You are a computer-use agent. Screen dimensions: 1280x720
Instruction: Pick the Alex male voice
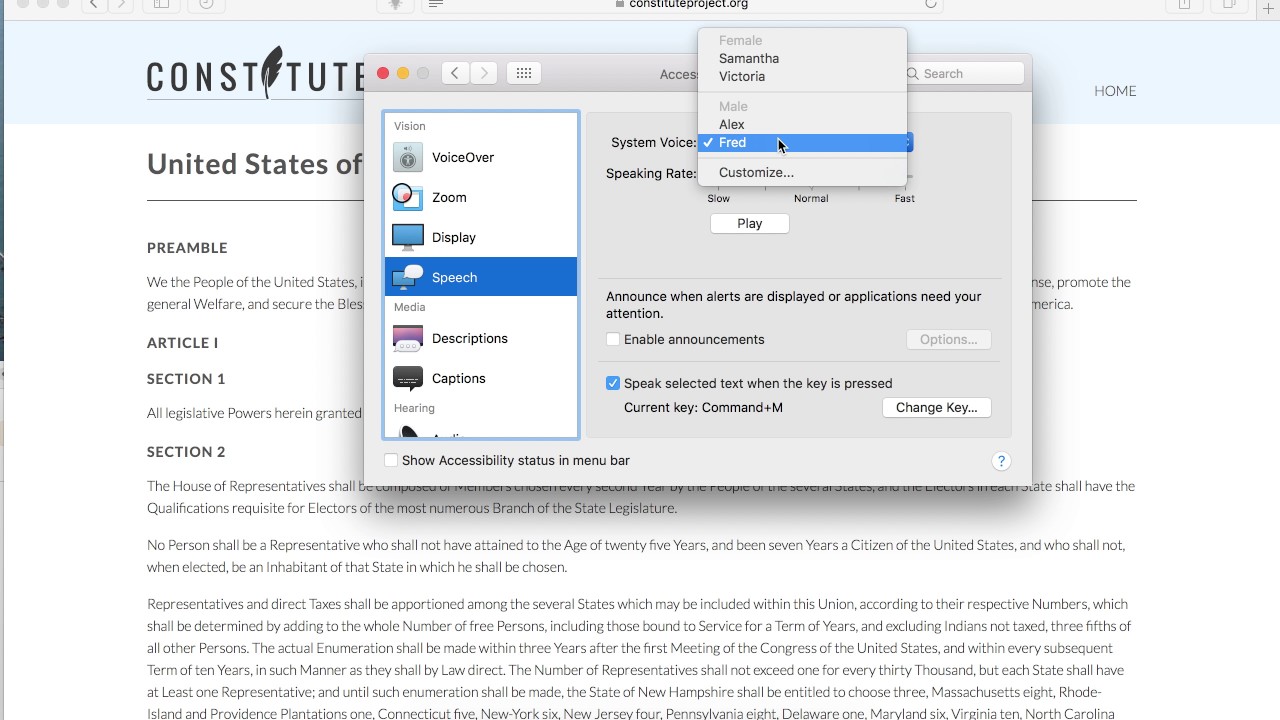(802, 124)
